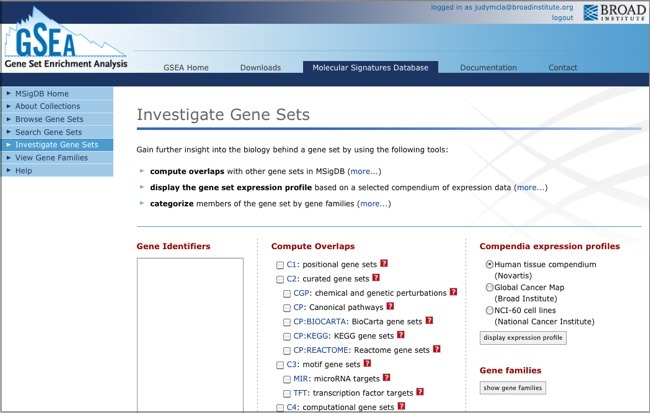Expand the Browse Gene Sets sidebar arrow
This screenshot has width=650, height=413.
tap(7, 119)
